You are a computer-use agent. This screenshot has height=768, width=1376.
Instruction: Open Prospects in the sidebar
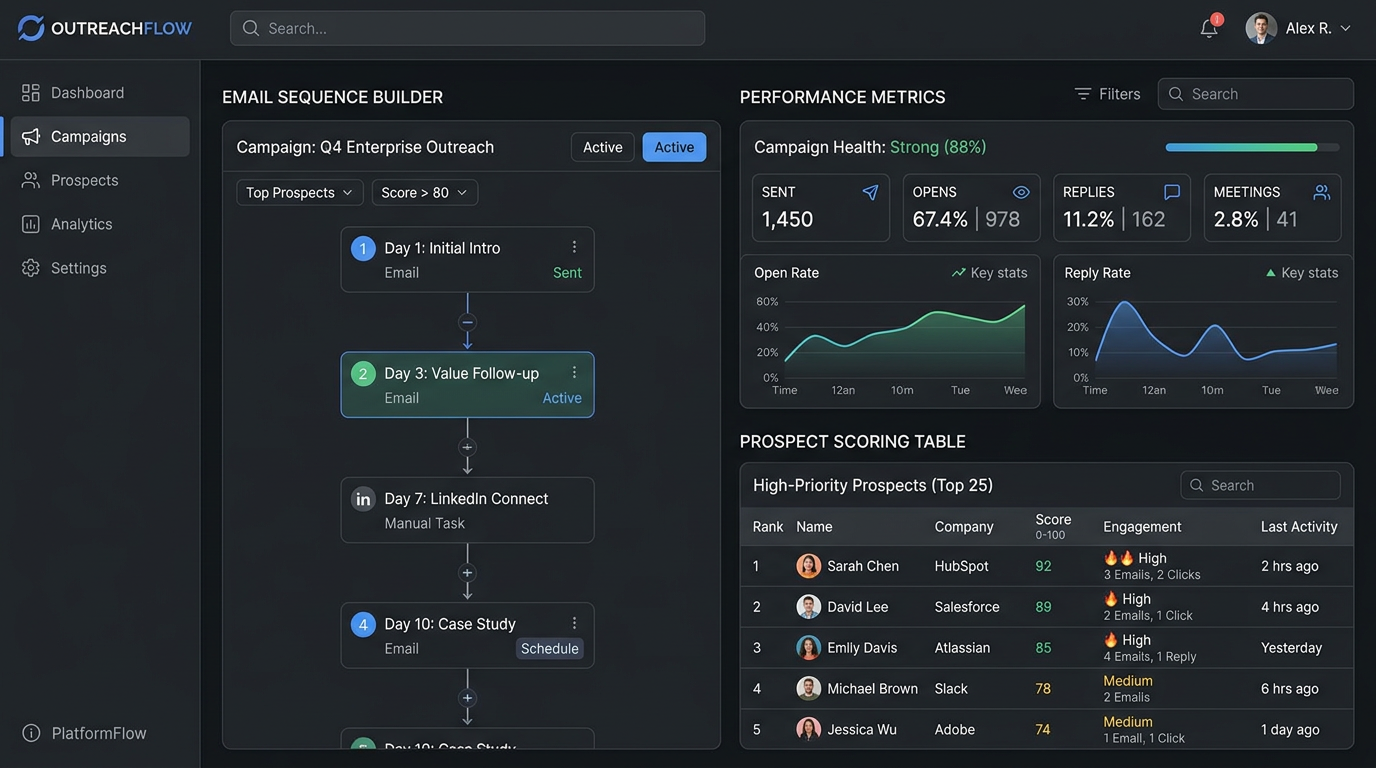(84, 180)
